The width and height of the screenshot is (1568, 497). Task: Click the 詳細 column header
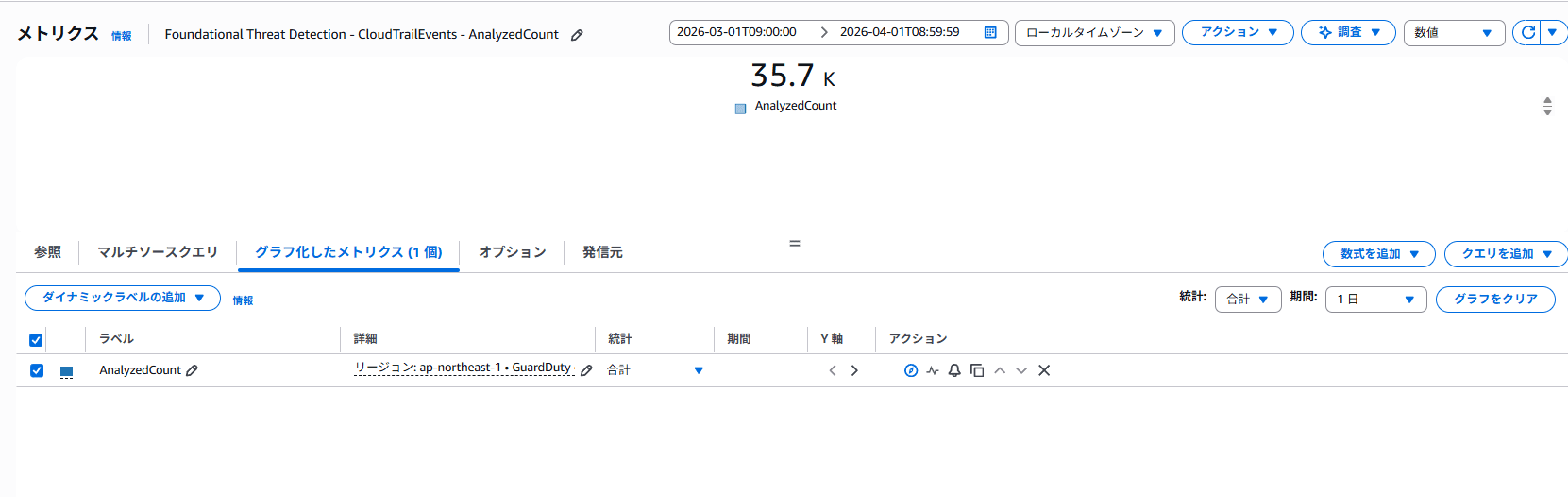365,338
